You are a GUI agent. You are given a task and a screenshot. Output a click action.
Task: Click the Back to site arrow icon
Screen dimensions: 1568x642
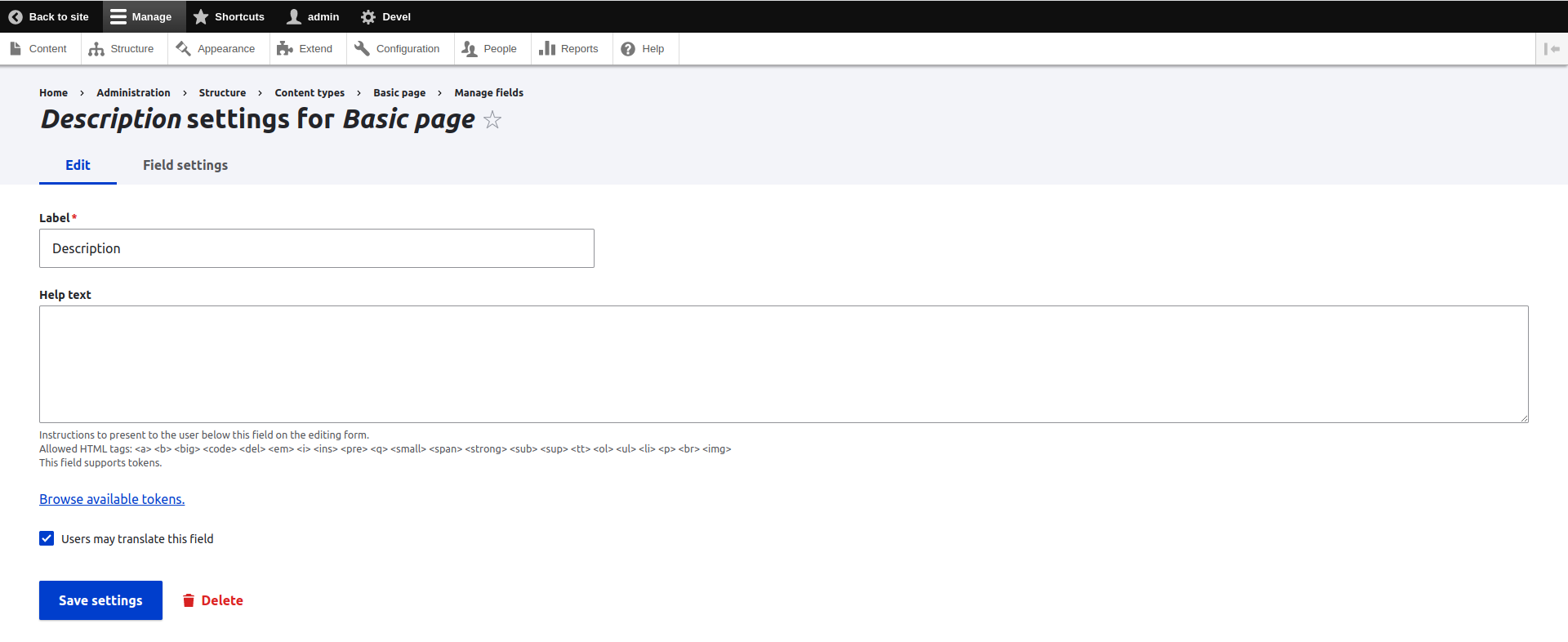coord(16,16)
